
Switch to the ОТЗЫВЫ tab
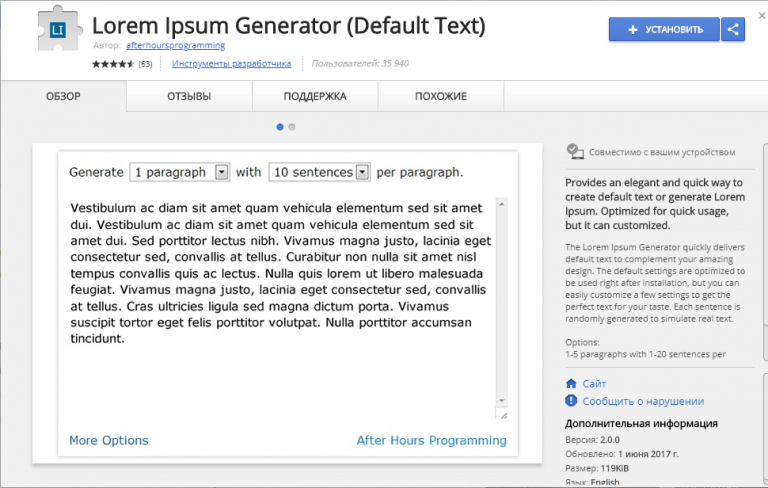(189, 97)
